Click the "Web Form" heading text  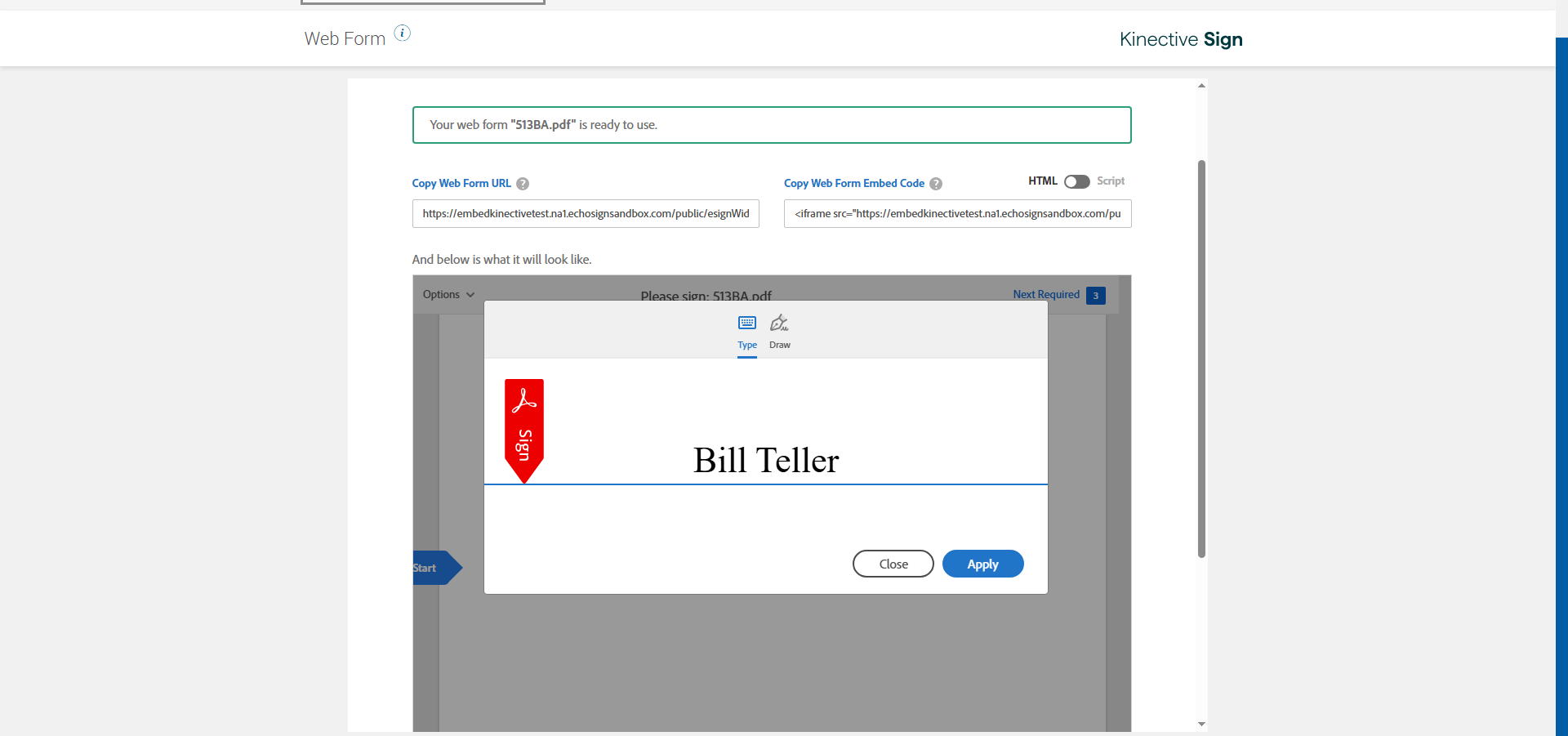345,38
